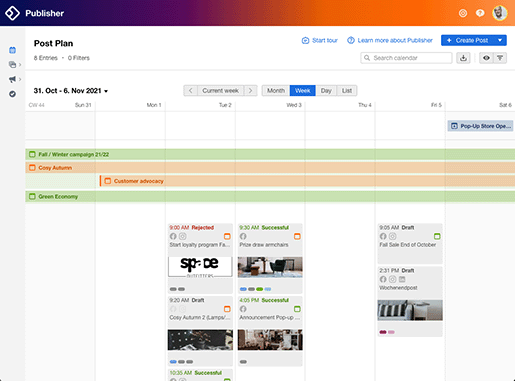
Task: Open the filter icon next to search
Action: point(500,58)
